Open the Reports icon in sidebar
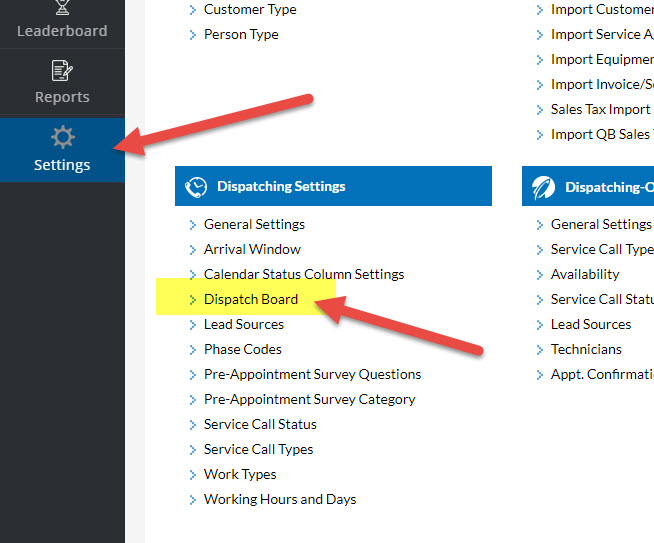The image size is (654, 543). 62,71
